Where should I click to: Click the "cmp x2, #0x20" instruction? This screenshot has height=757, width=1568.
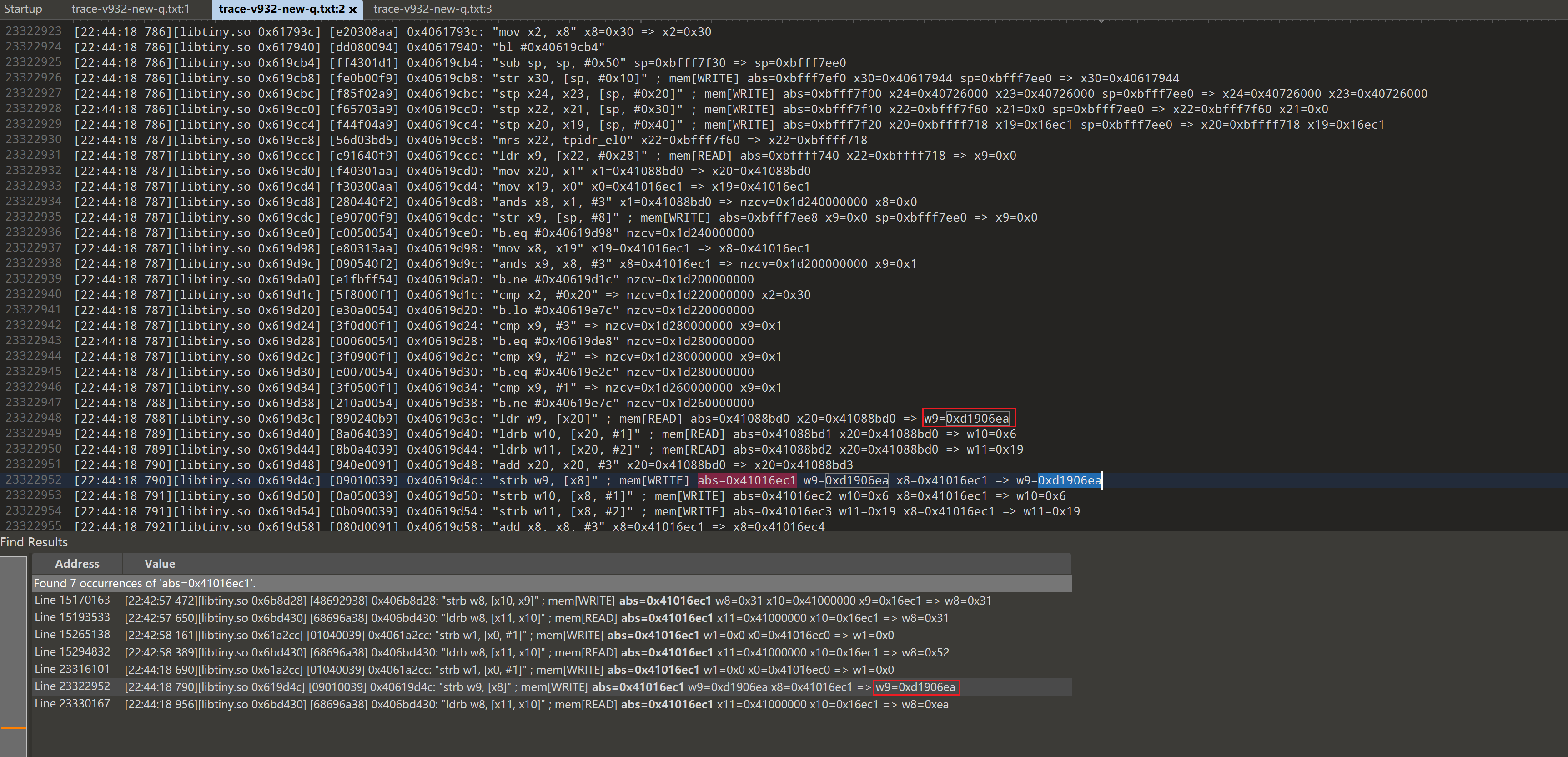[x=545, y=294]
